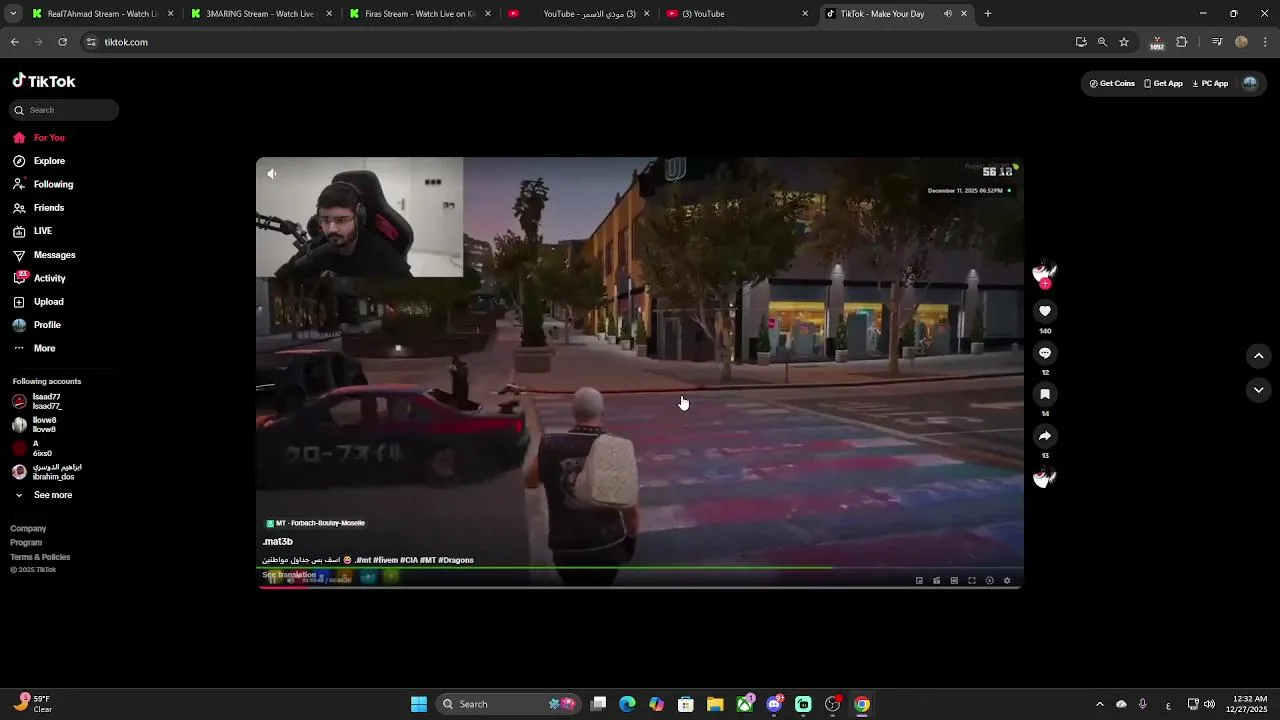
Task: Click the tiktok.com address bar
Action: (580, 42)
